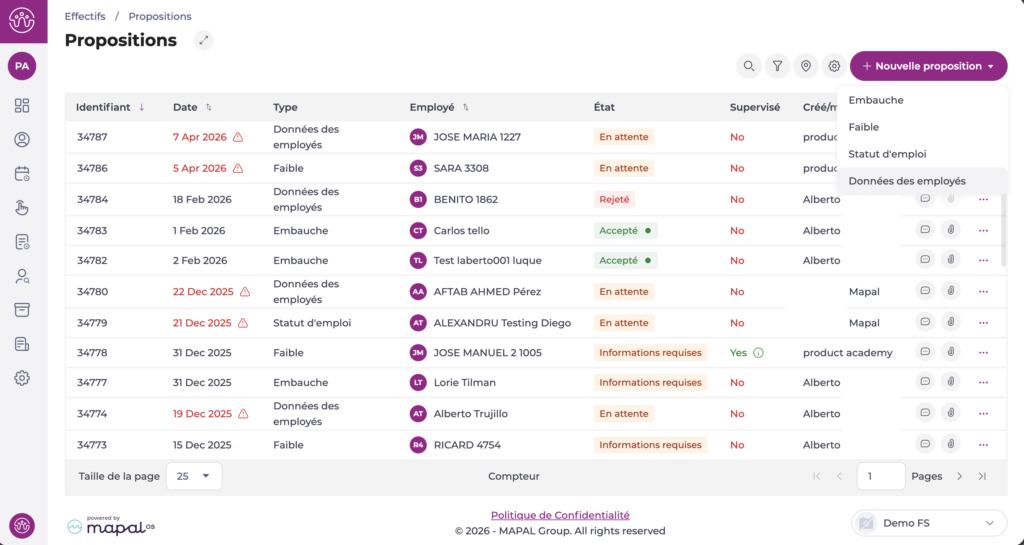Go to next page arrow in pagination
Viewport: 1024px width, 545px height.
coord(960,476)
